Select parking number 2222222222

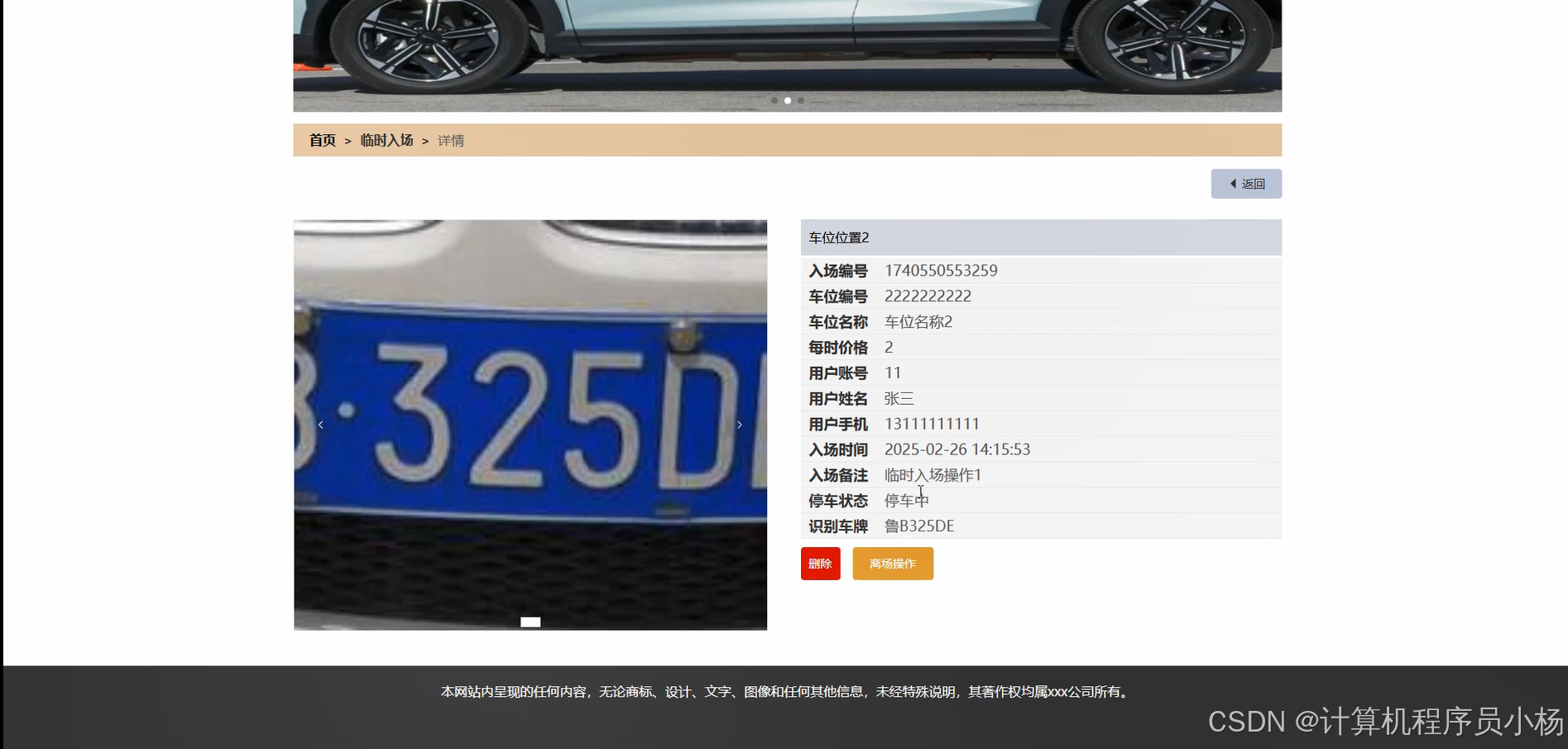928,296
